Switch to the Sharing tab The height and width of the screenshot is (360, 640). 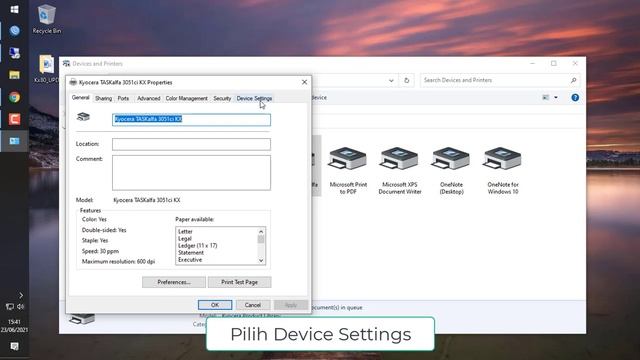103,98
